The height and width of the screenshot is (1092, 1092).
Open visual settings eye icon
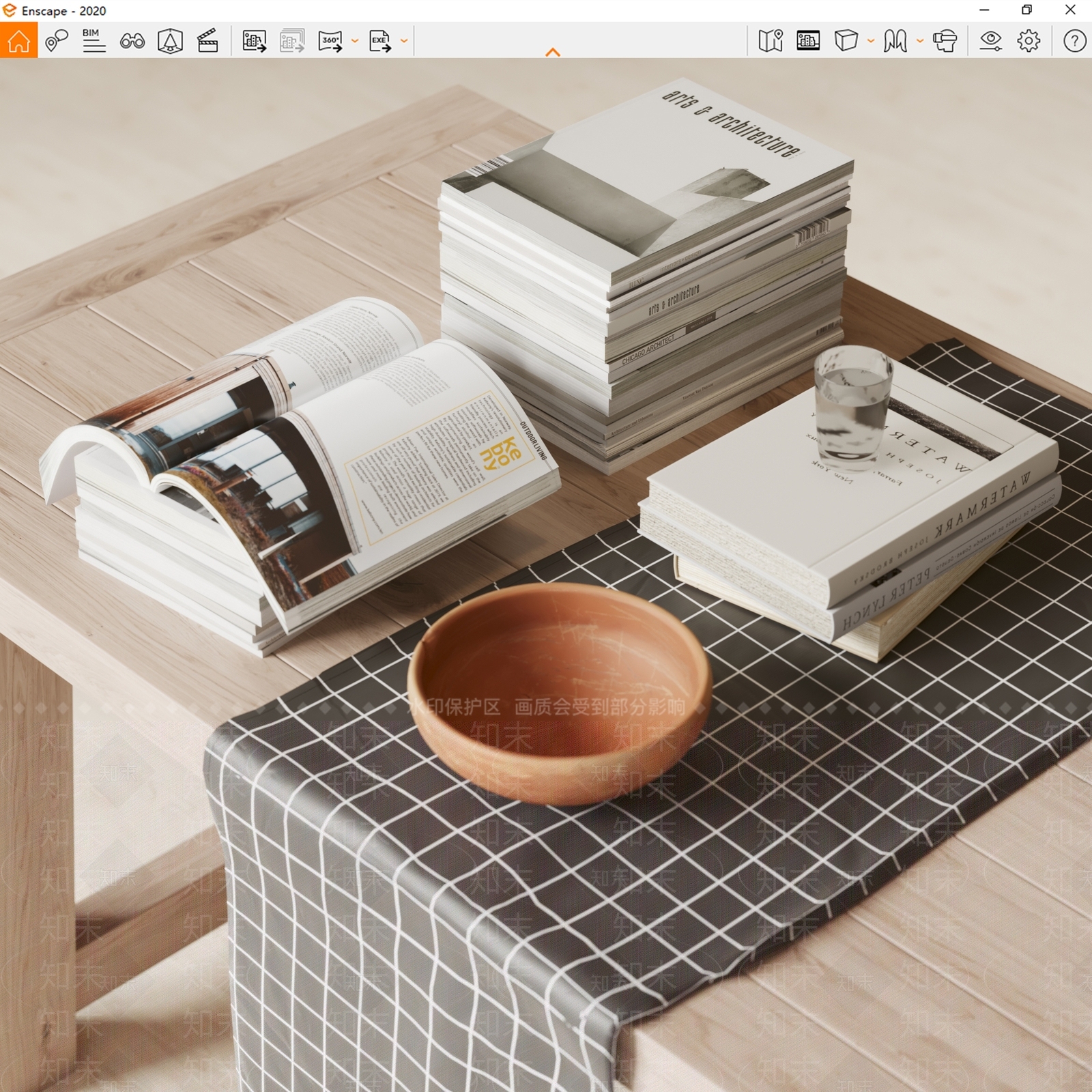(990, 41)
